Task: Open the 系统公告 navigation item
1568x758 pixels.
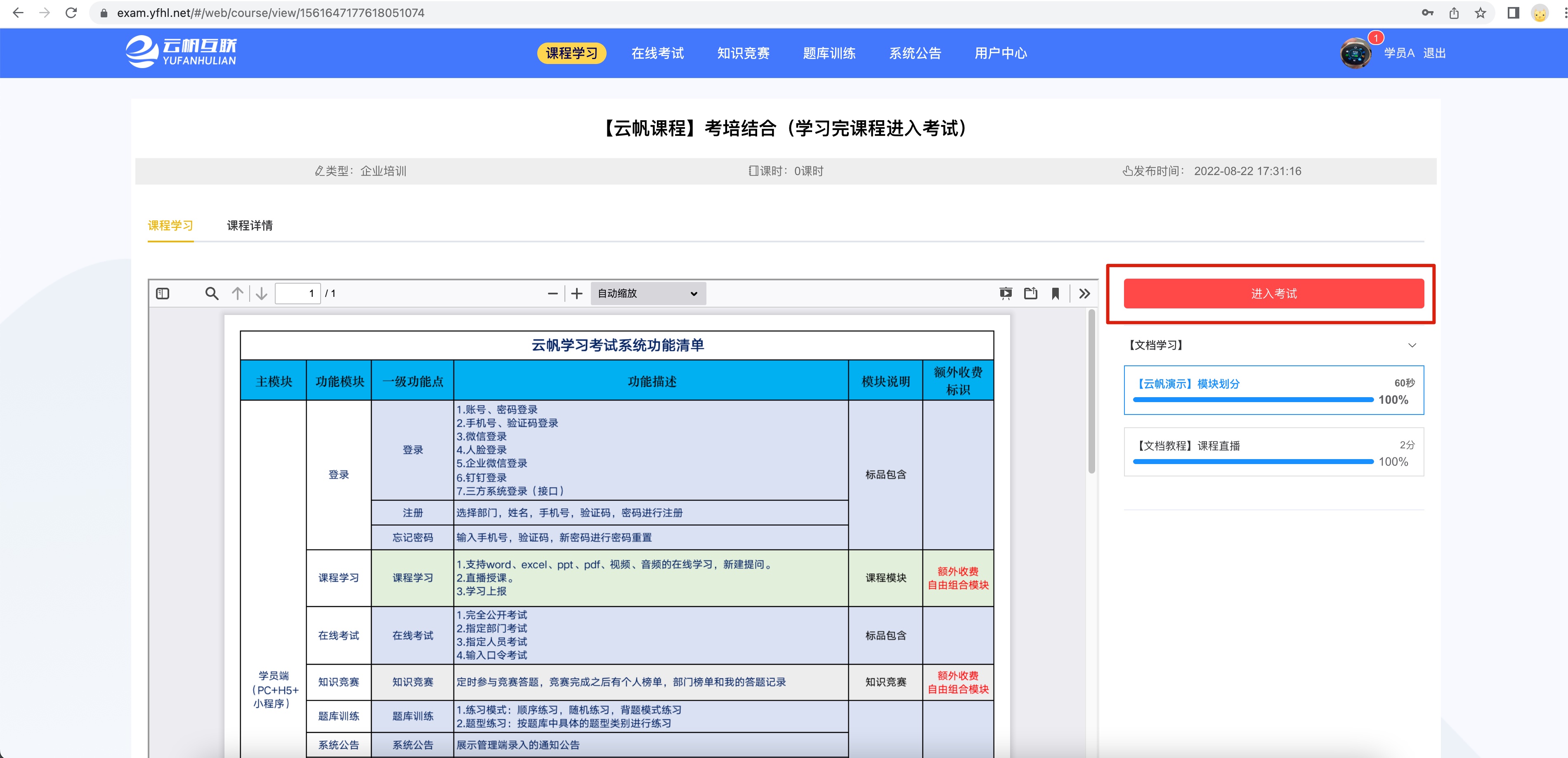Action: click(915, 53)
